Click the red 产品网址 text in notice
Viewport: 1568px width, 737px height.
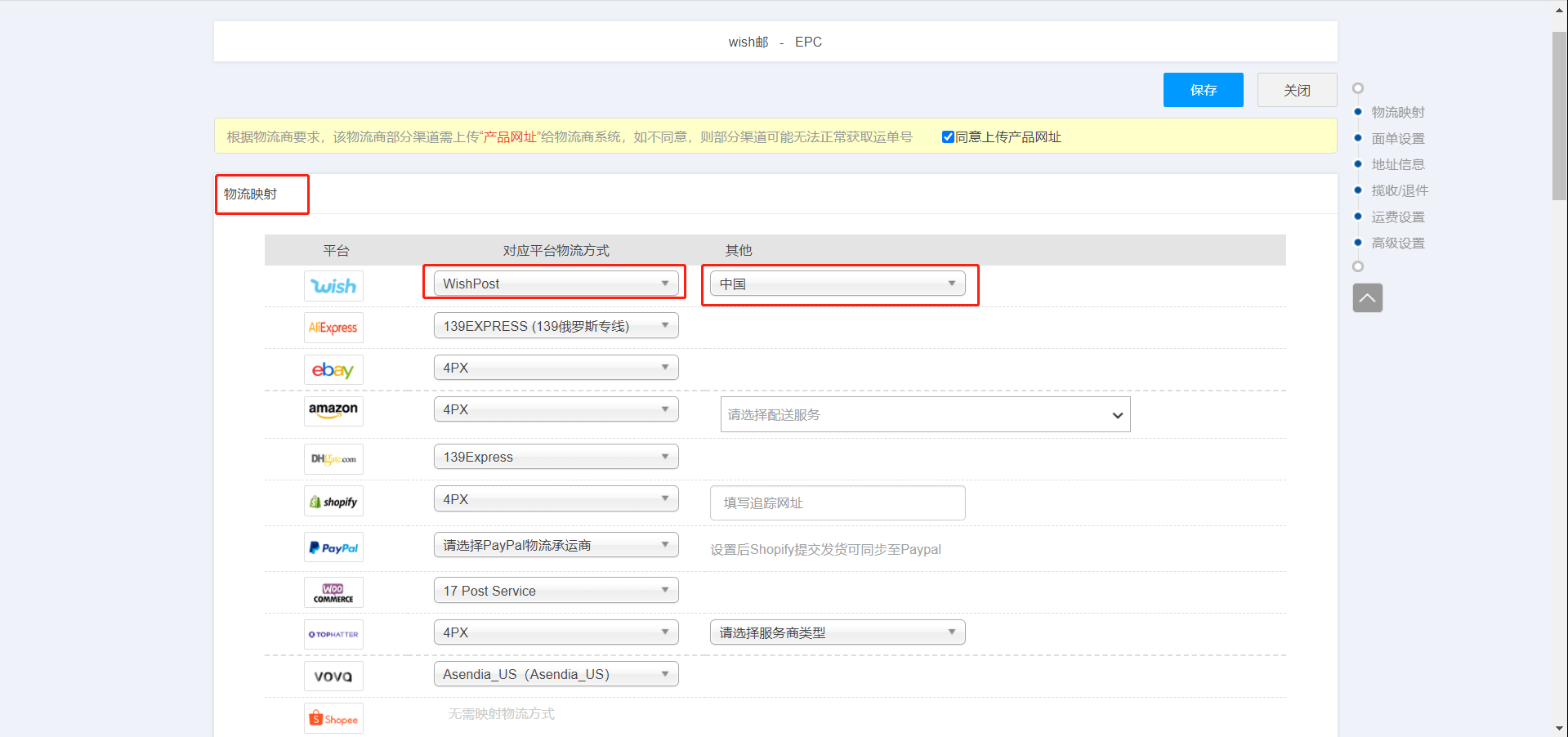tap(510, 137)
